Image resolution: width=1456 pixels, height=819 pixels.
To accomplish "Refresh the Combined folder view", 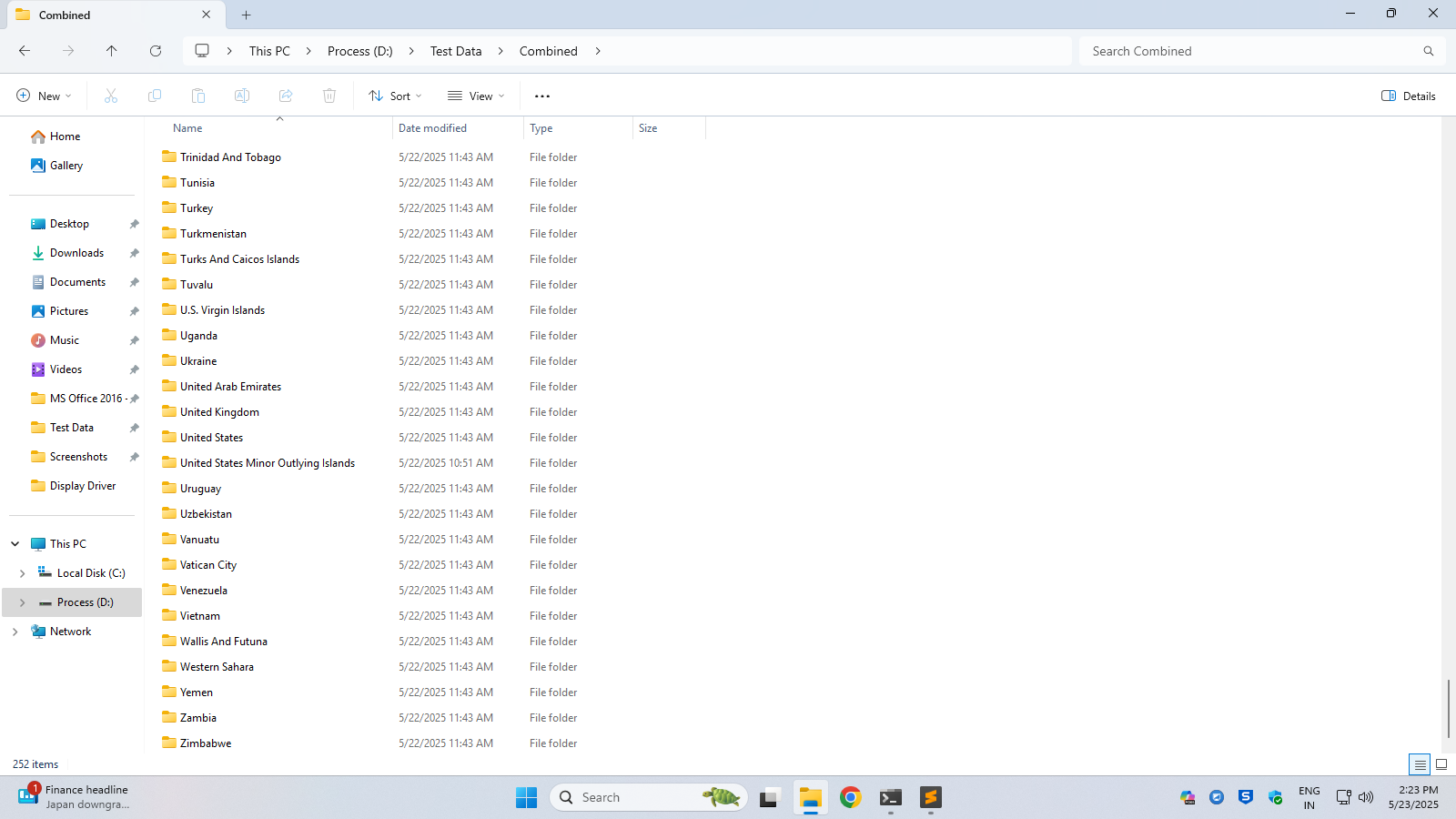I will click(156, 51).
